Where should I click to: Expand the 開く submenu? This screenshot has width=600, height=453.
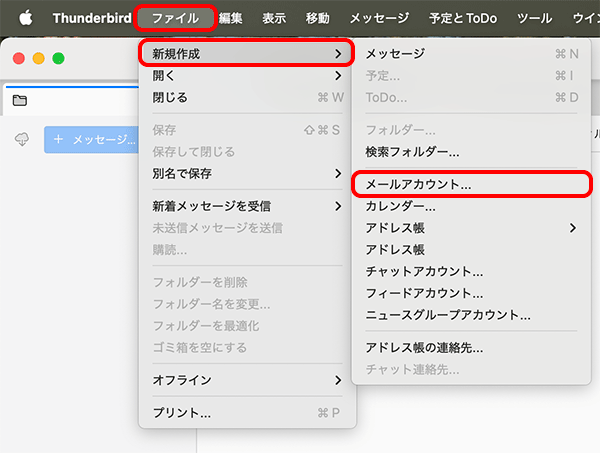point(246,75)
